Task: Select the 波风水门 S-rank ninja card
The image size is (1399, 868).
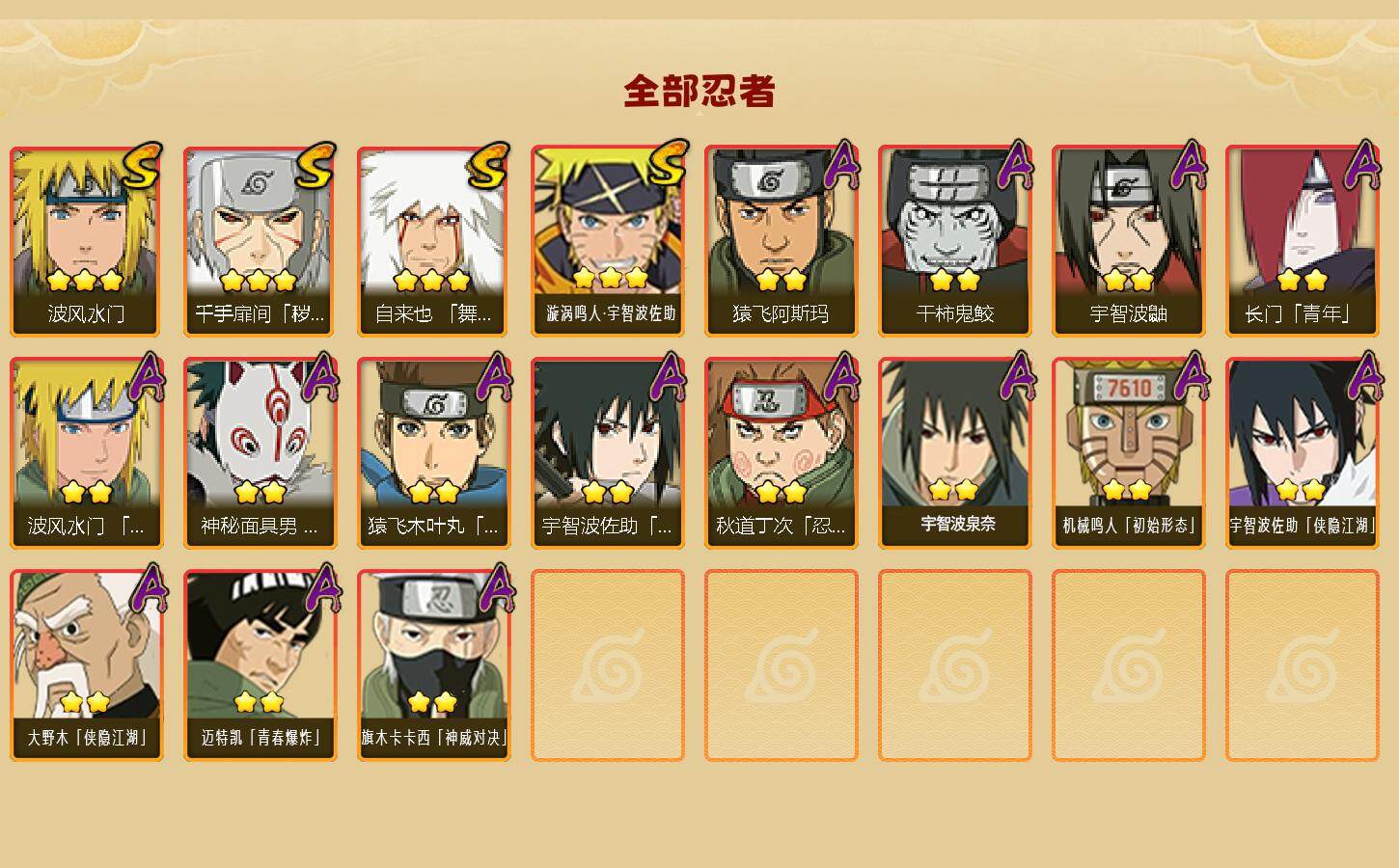Action: tap(86, 241)
